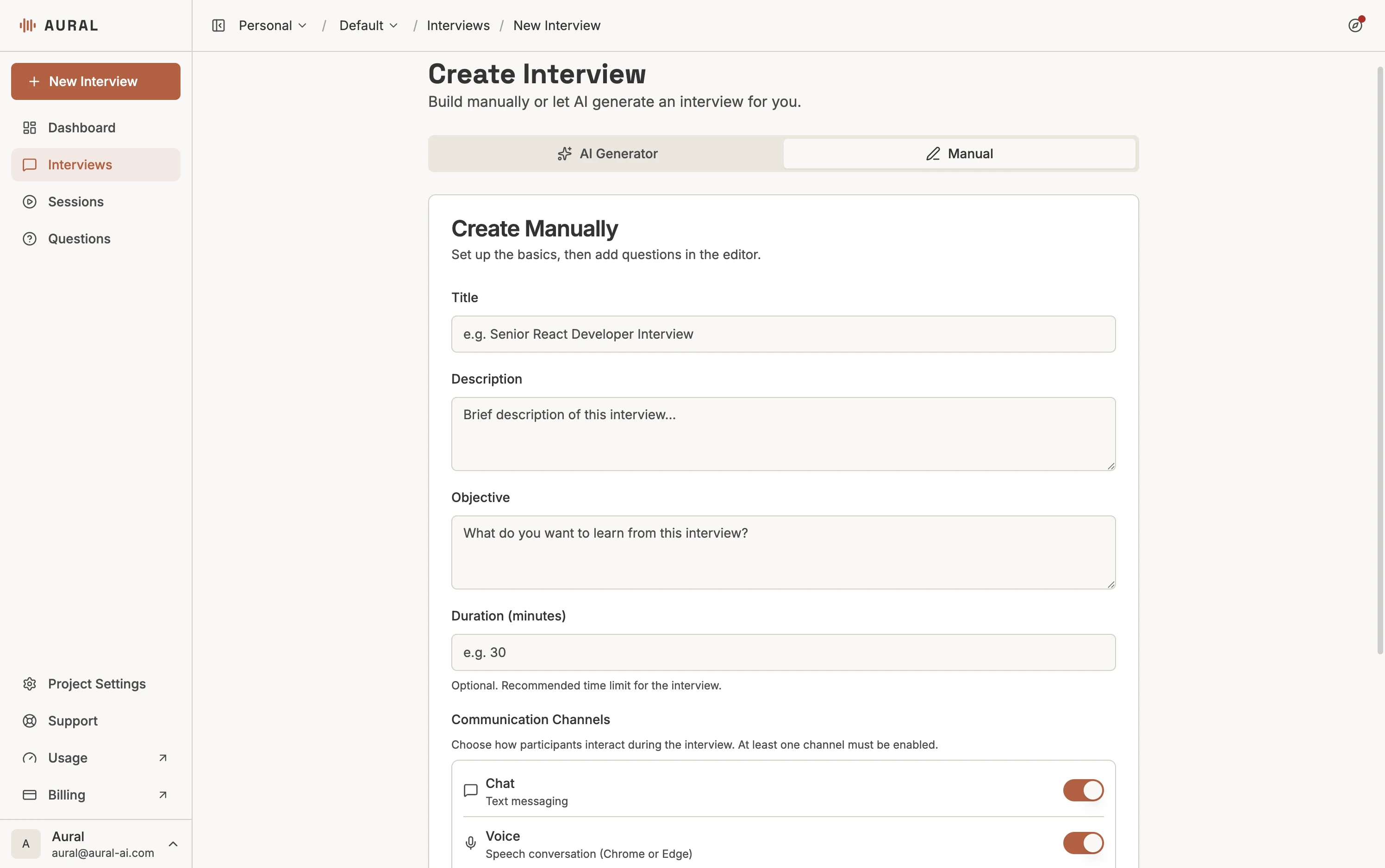This screenshot has height=868, width=1385.
Task: Click the Communication Channels heading
Action: click(530, 719)
